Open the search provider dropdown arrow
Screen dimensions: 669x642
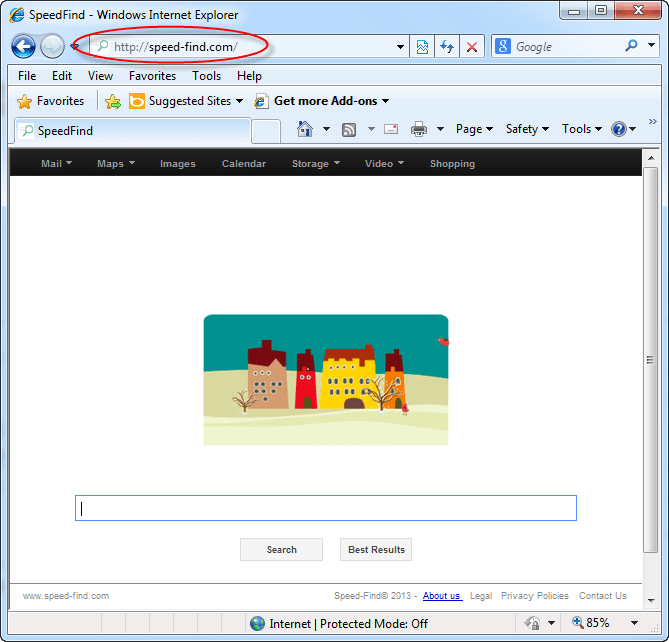pyautogui.click(x=652, y=45)
